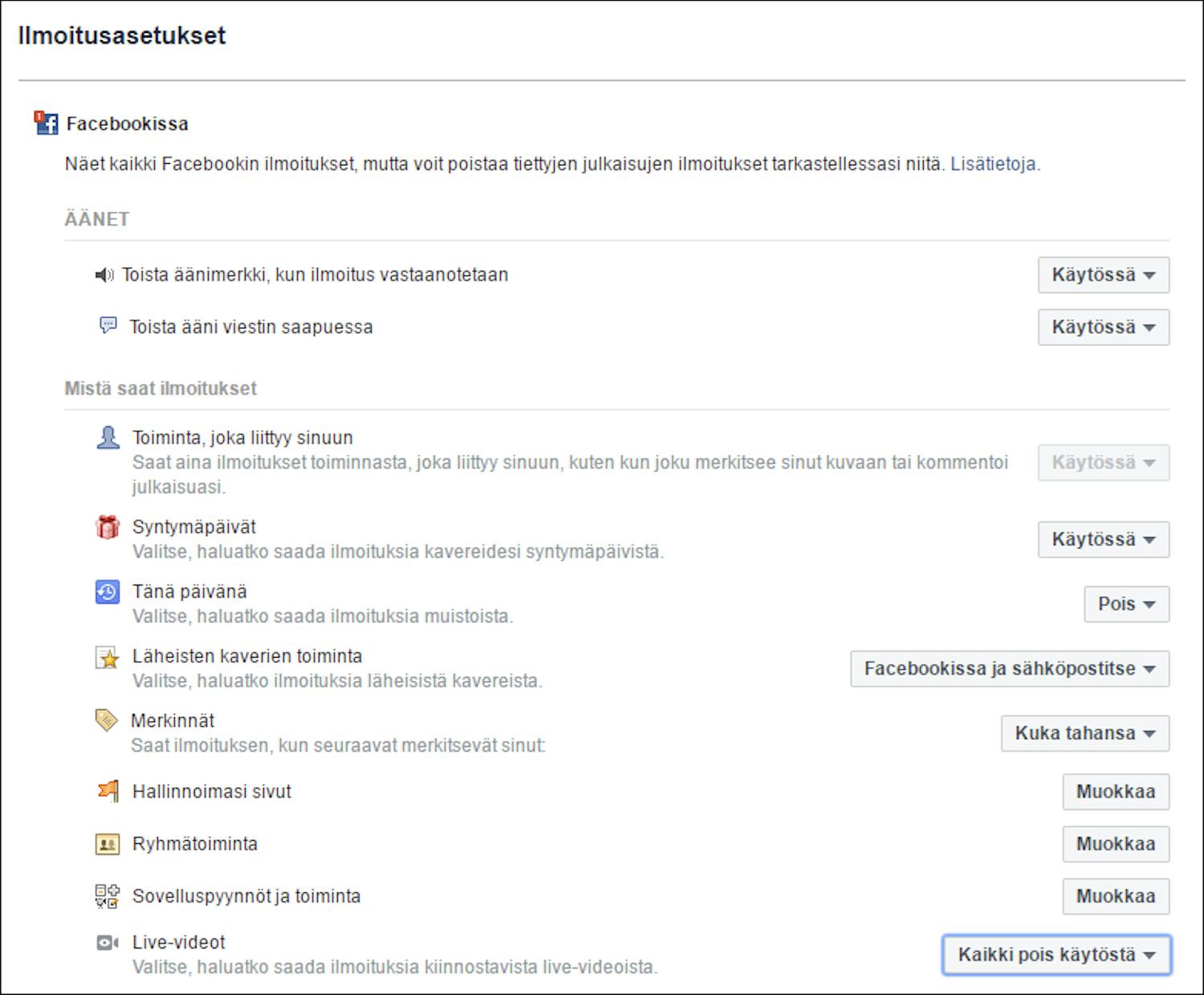The height and width of the screenshot is (995, 1204).
Task: Click the Facebook icon beside "Facebookissa"
Action: pos(47,122)
